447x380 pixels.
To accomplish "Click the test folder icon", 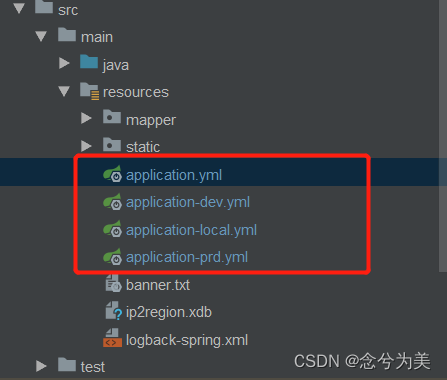I will click(x=67, y=364).
